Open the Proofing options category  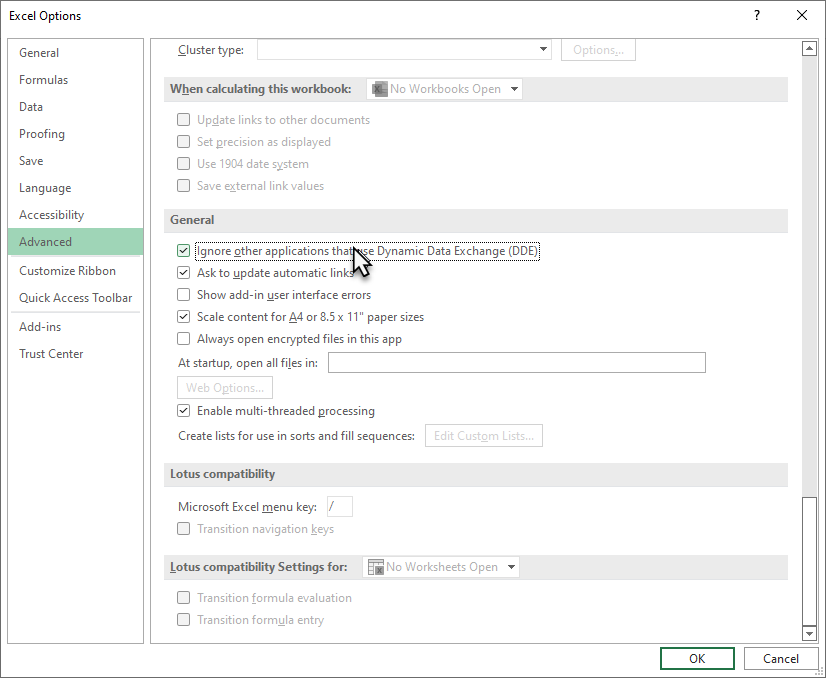75,134
